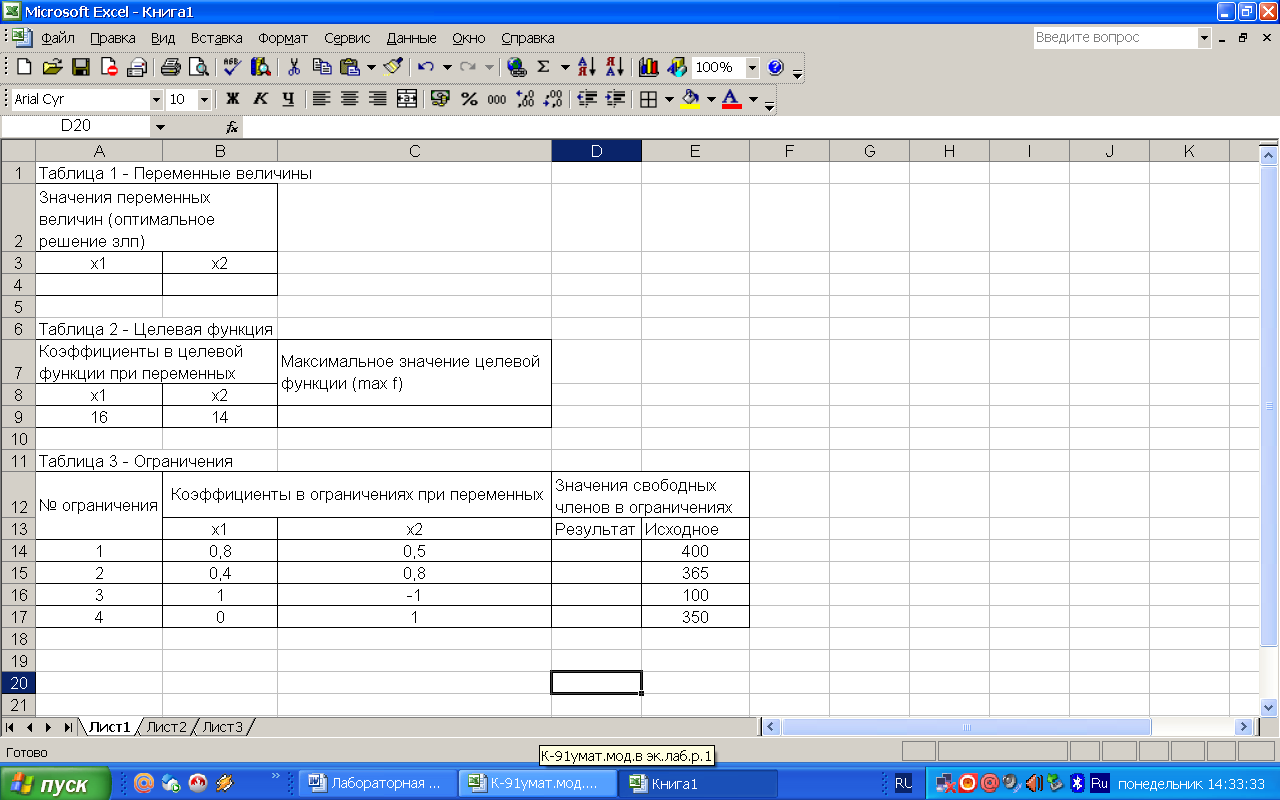Open the Данные menu
1280x800 pixels.
click(411, 38)
